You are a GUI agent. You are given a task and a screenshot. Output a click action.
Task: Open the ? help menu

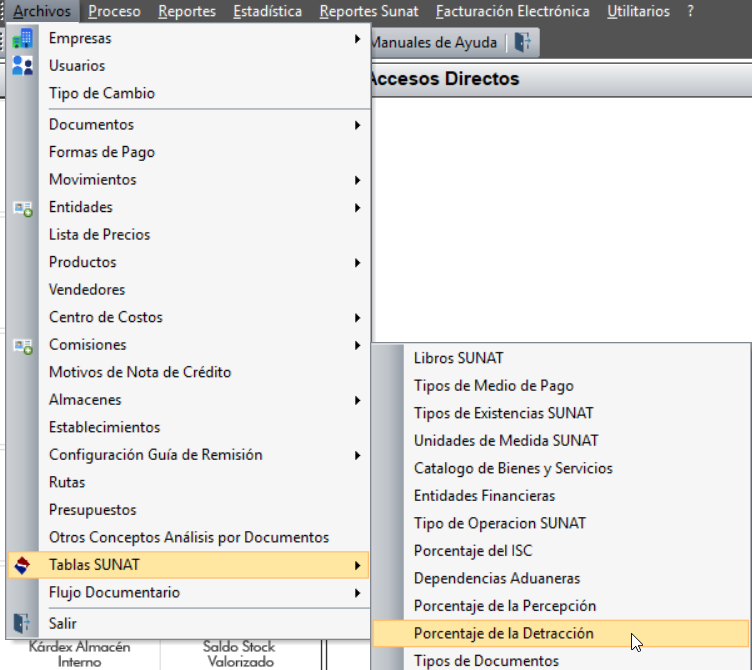(x=690, y=11)
